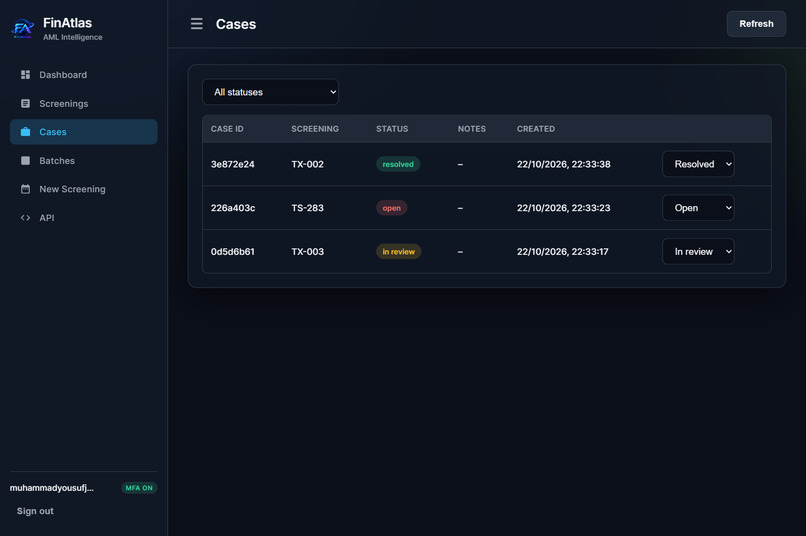Click the API code brackets icon

[25, 218]
